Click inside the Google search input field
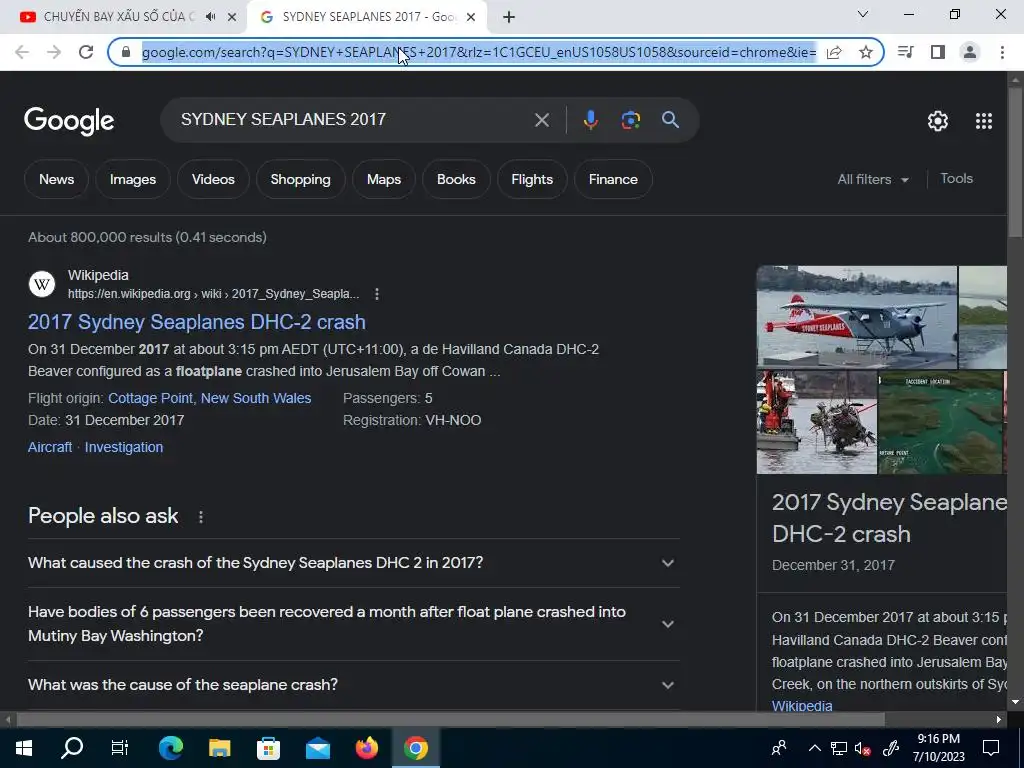The height and width of the screenshot is (768, 1024). click(x=353, y=120)
